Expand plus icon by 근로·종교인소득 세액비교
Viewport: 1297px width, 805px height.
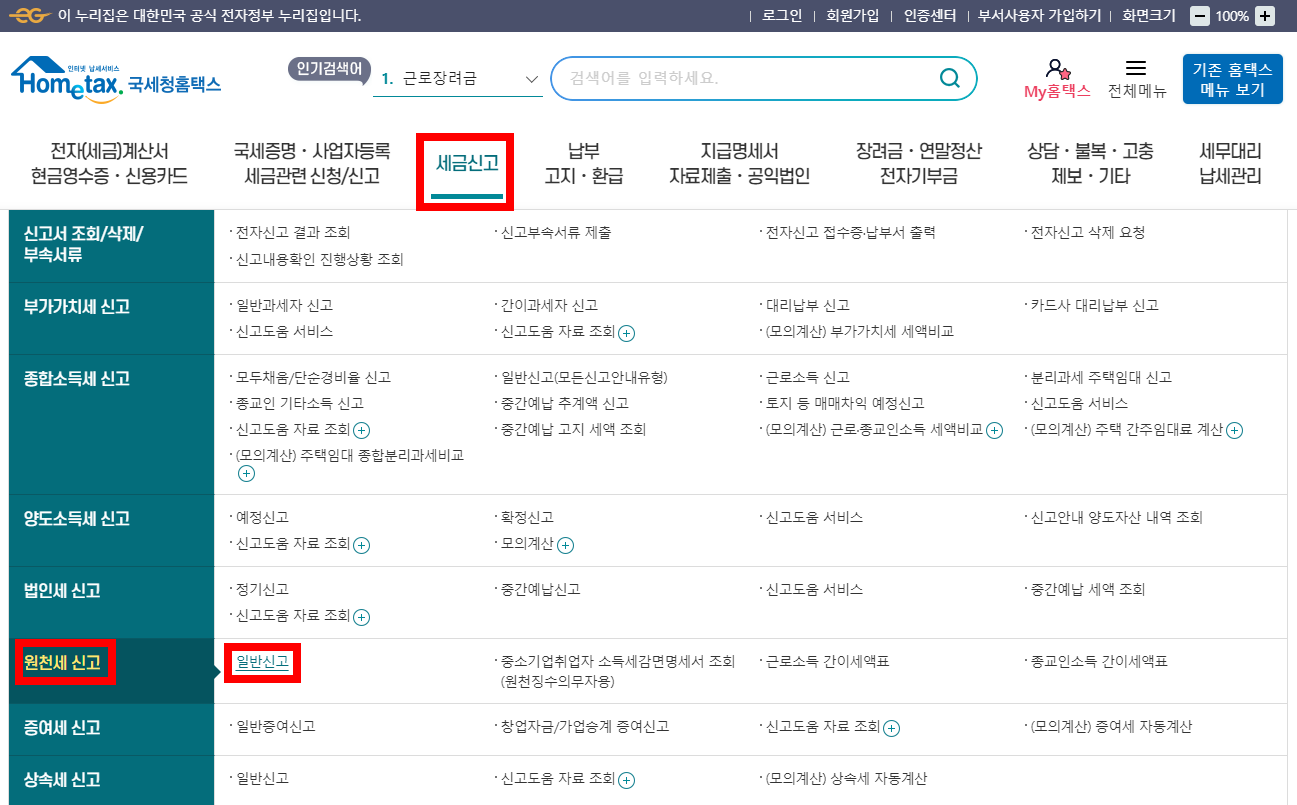pos(994,430)
